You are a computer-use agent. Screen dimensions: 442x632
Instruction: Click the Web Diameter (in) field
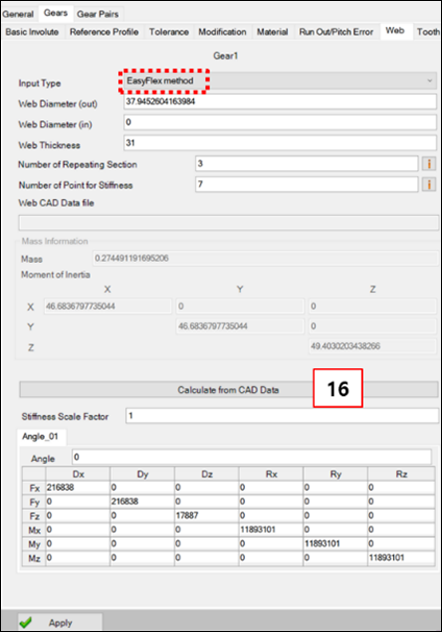280,122
